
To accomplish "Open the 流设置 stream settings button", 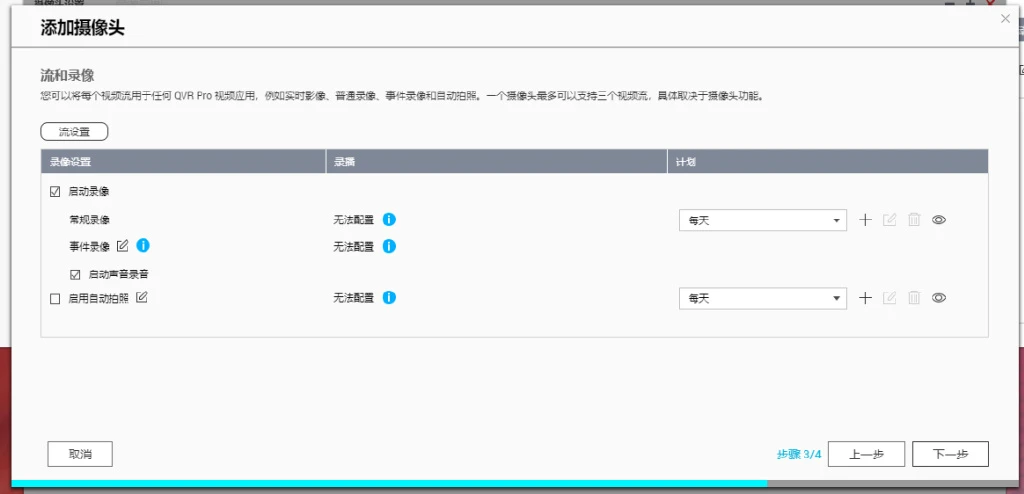I will pyautogui.click(x=74, y=131).
